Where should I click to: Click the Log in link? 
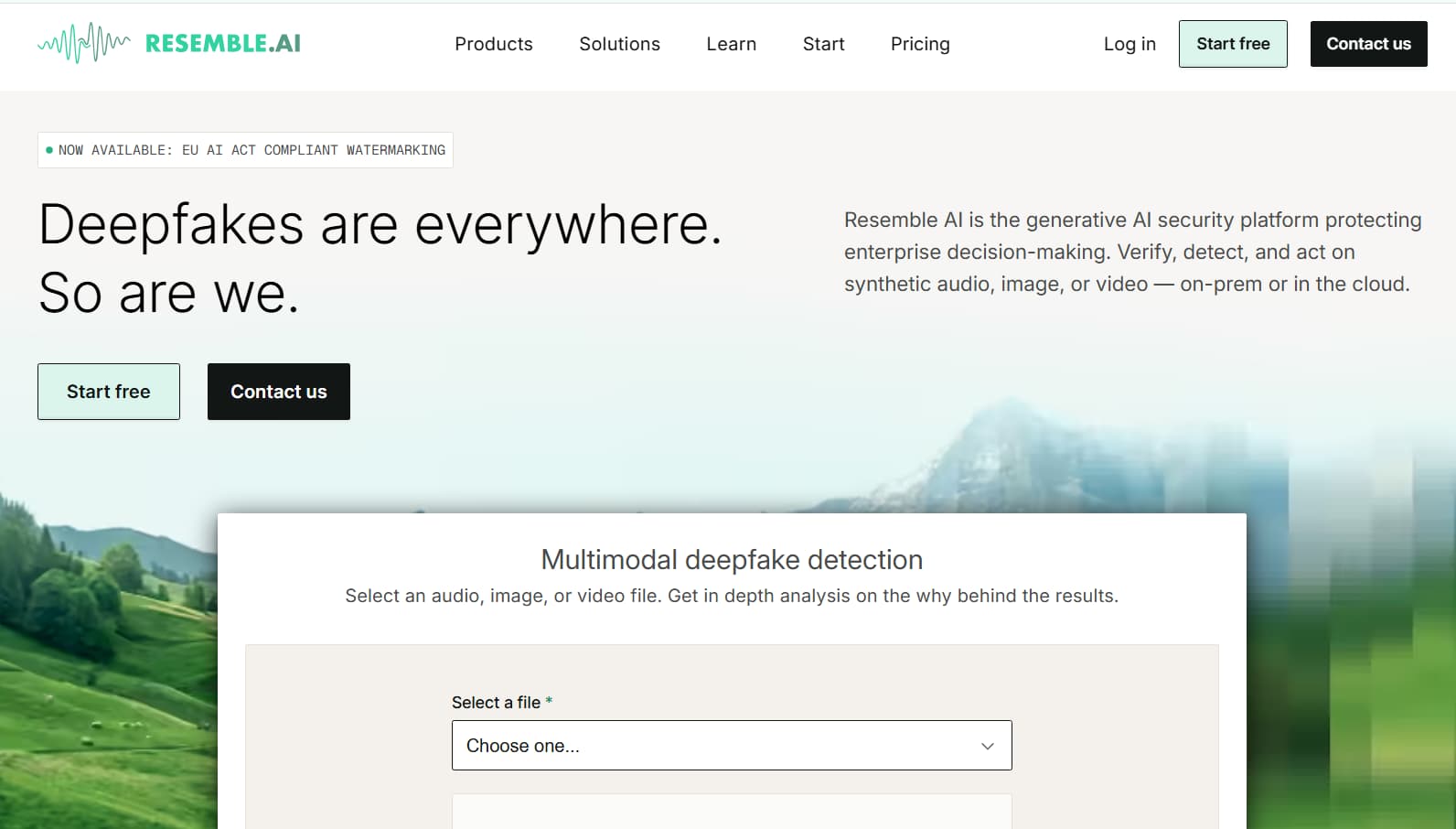pos(1129,44)
